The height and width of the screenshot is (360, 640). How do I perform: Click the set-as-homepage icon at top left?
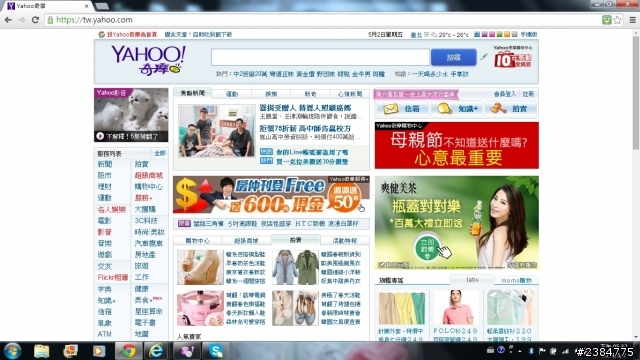(x=102, y=34)
